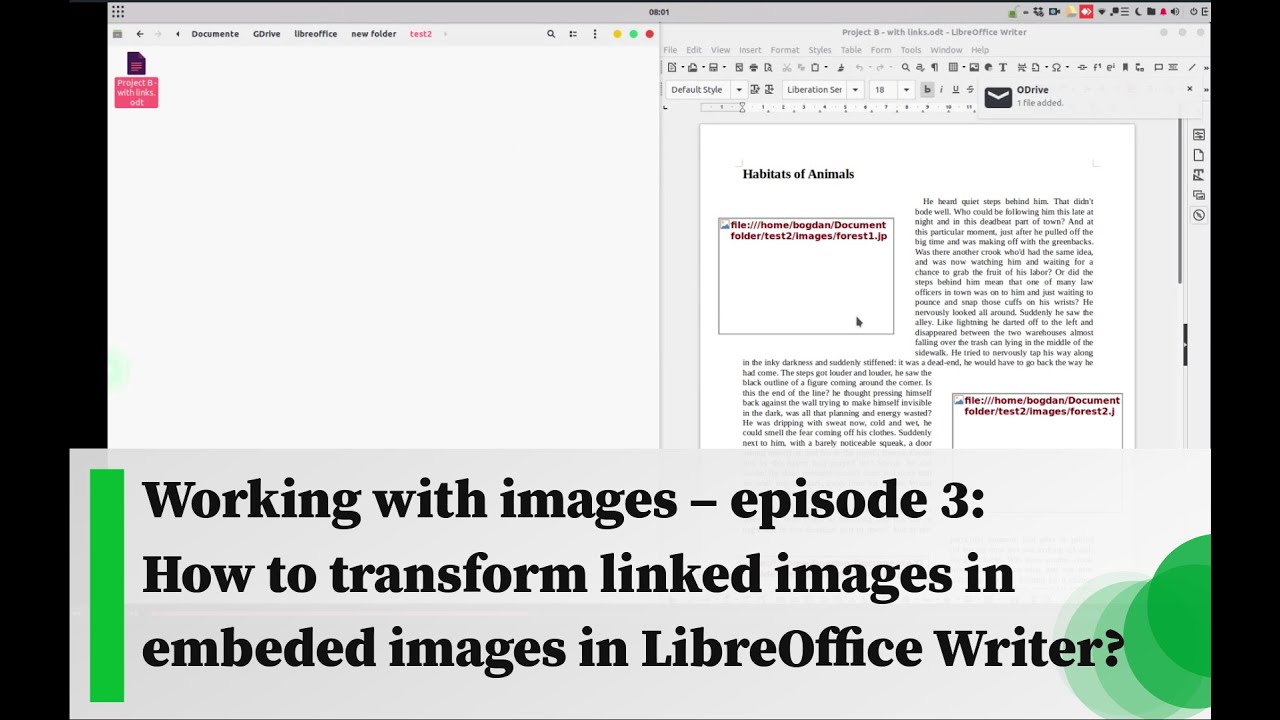Click the Insert Special Character omega icon
The width and height of the screenshot is (1280, 720).
1056,67
